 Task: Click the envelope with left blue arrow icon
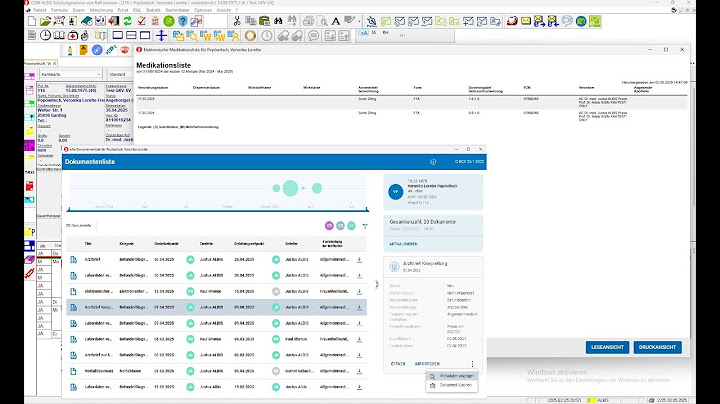click(x=553, y=21)
